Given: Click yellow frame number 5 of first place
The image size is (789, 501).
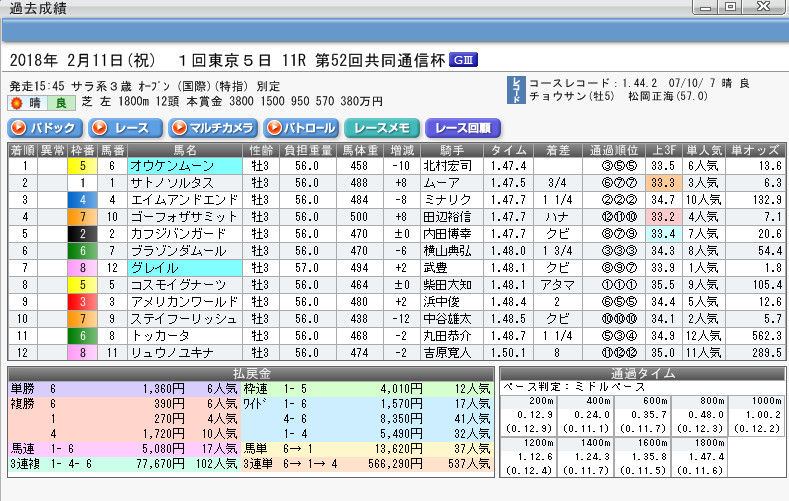Looking at the screenshot, I should [83, 166].
